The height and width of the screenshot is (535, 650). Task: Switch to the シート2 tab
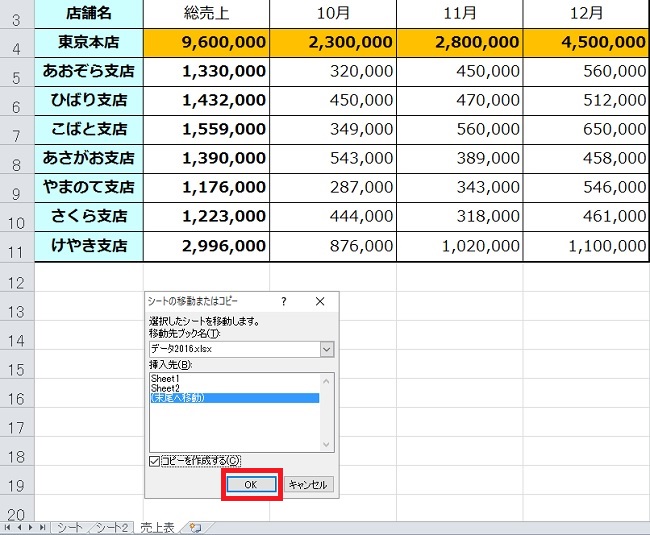[x=112, y=527]
